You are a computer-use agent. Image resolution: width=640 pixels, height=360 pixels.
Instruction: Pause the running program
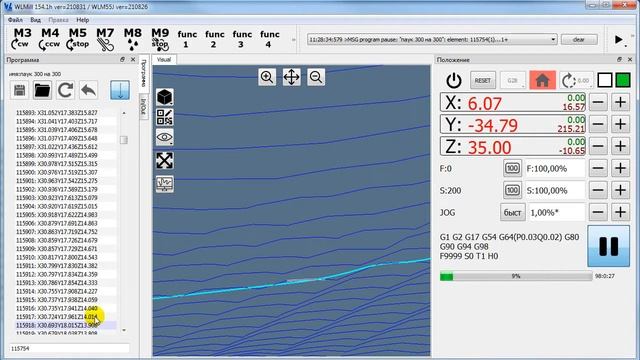point(608,246)
